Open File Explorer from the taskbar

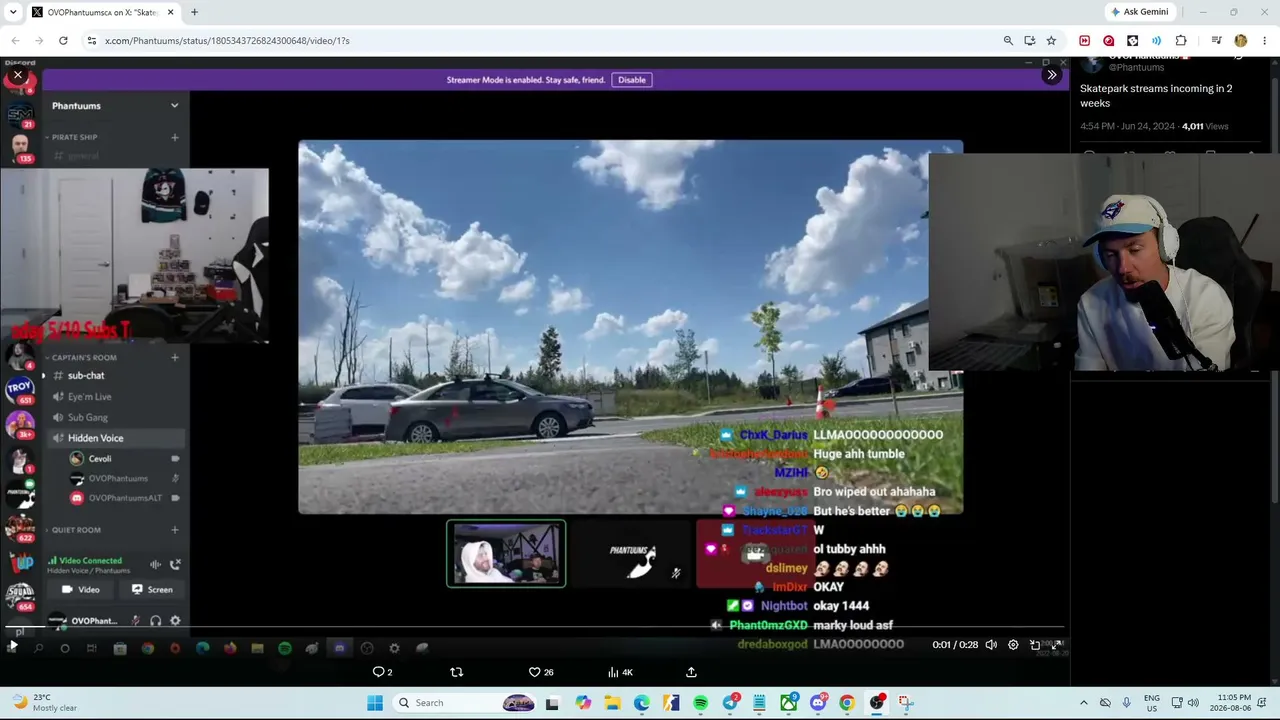612,703
